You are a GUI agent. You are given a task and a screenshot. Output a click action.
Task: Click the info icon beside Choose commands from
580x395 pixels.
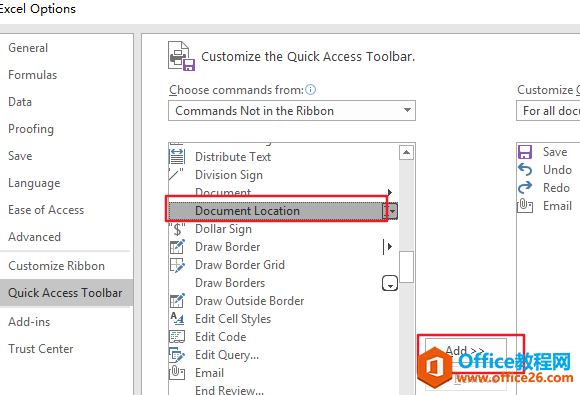pyautogui.click(x=311, y=90)
